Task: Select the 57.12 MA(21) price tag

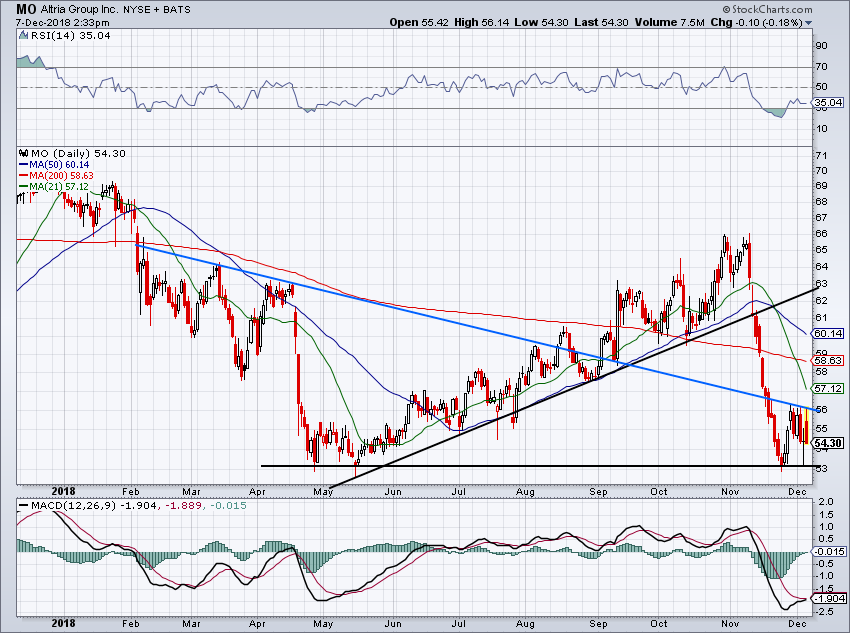Action: coord(827,388)
